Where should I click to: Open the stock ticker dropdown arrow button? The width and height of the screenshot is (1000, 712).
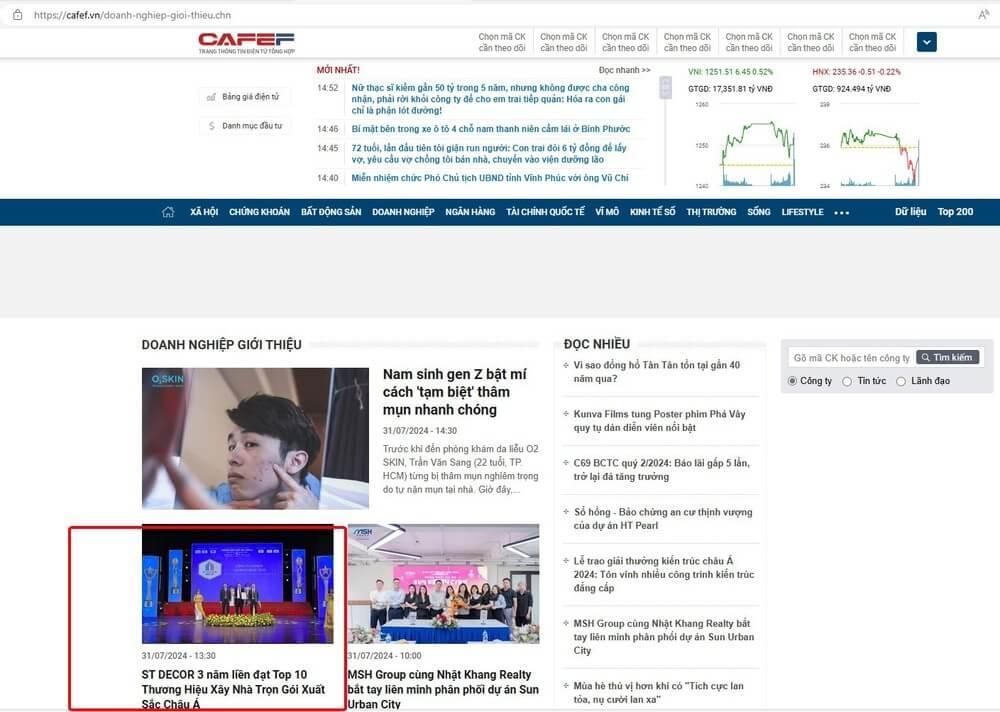click(x=927, y=42)
